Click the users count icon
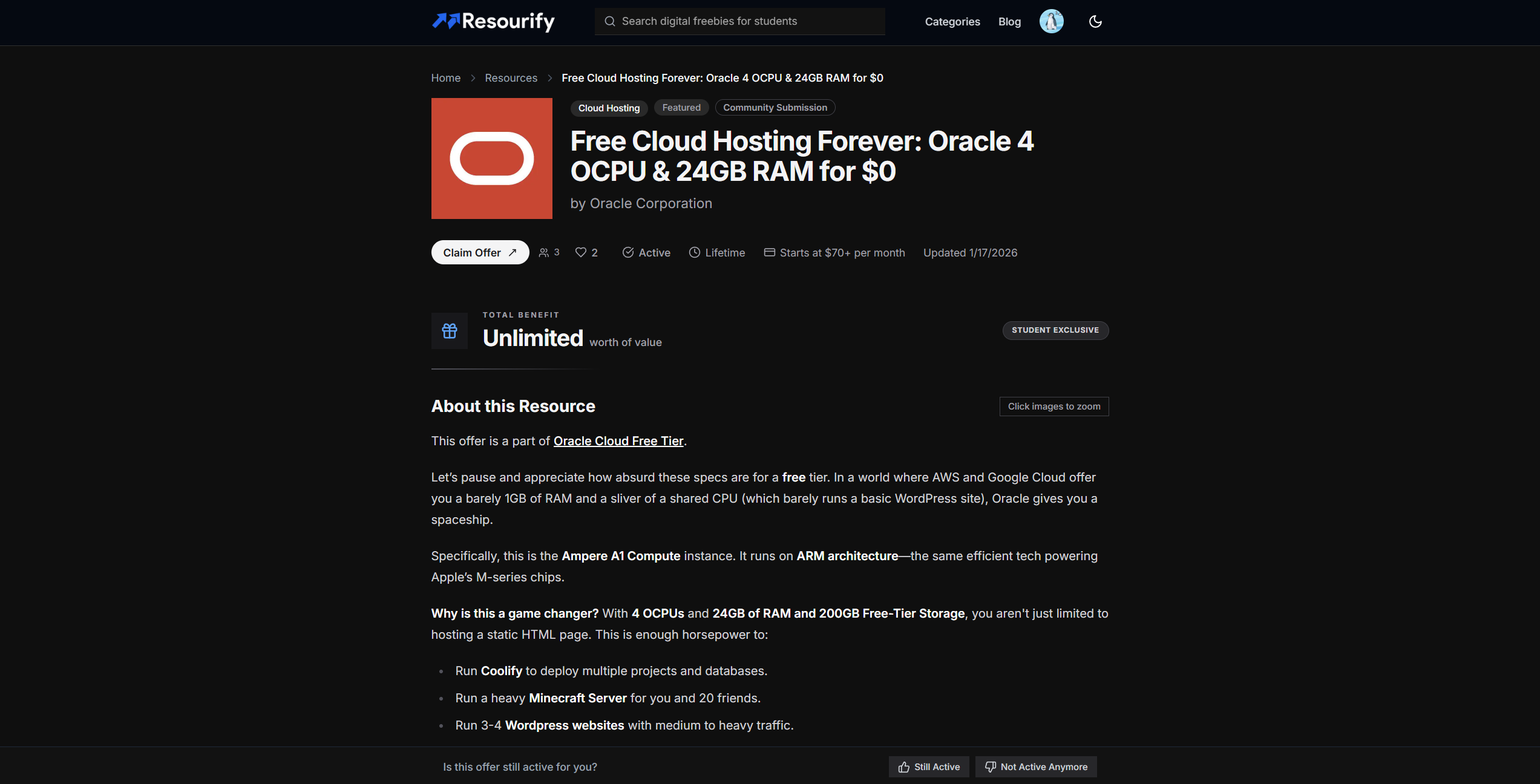The width and height of the screenshot is (1540, 784). (x=544, y=252)
